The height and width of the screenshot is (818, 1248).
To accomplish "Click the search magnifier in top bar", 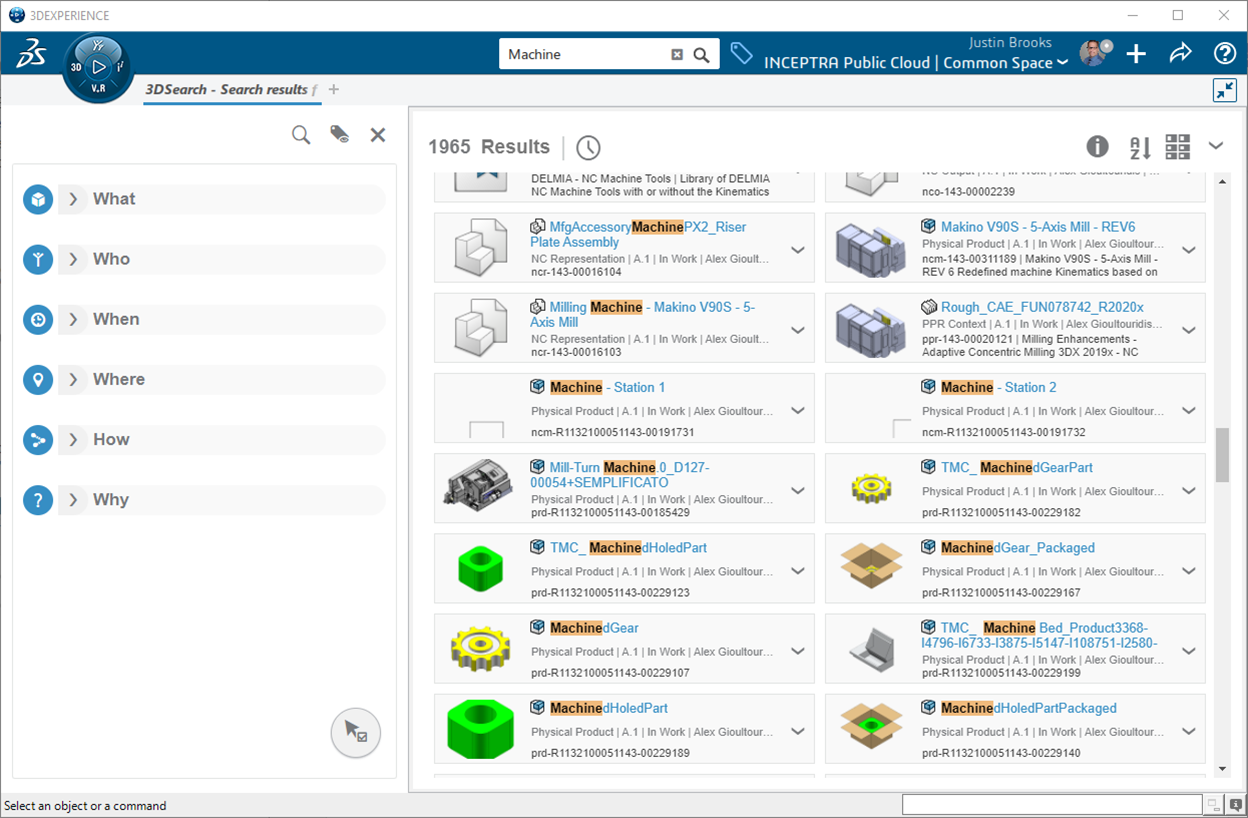I will click(702, 55).
